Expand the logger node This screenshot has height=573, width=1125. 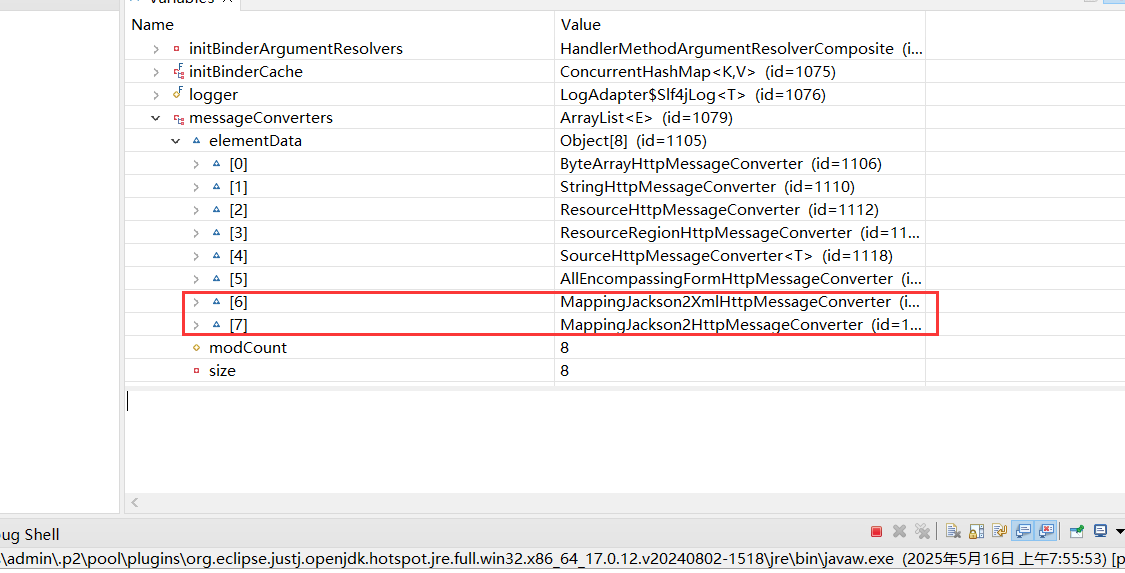(156, 95)
